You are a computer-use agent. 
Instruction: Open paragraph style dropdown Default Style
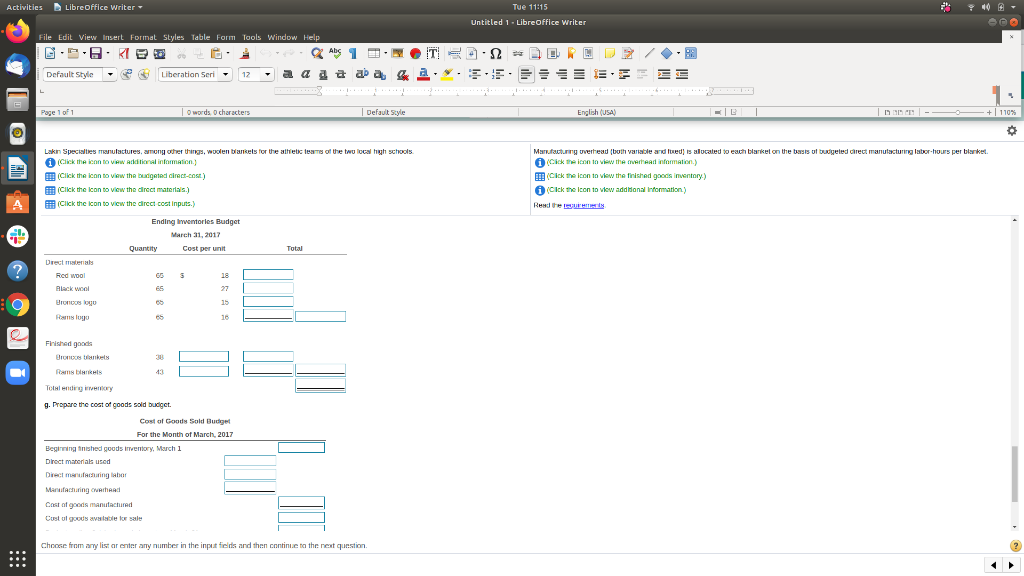110,74
